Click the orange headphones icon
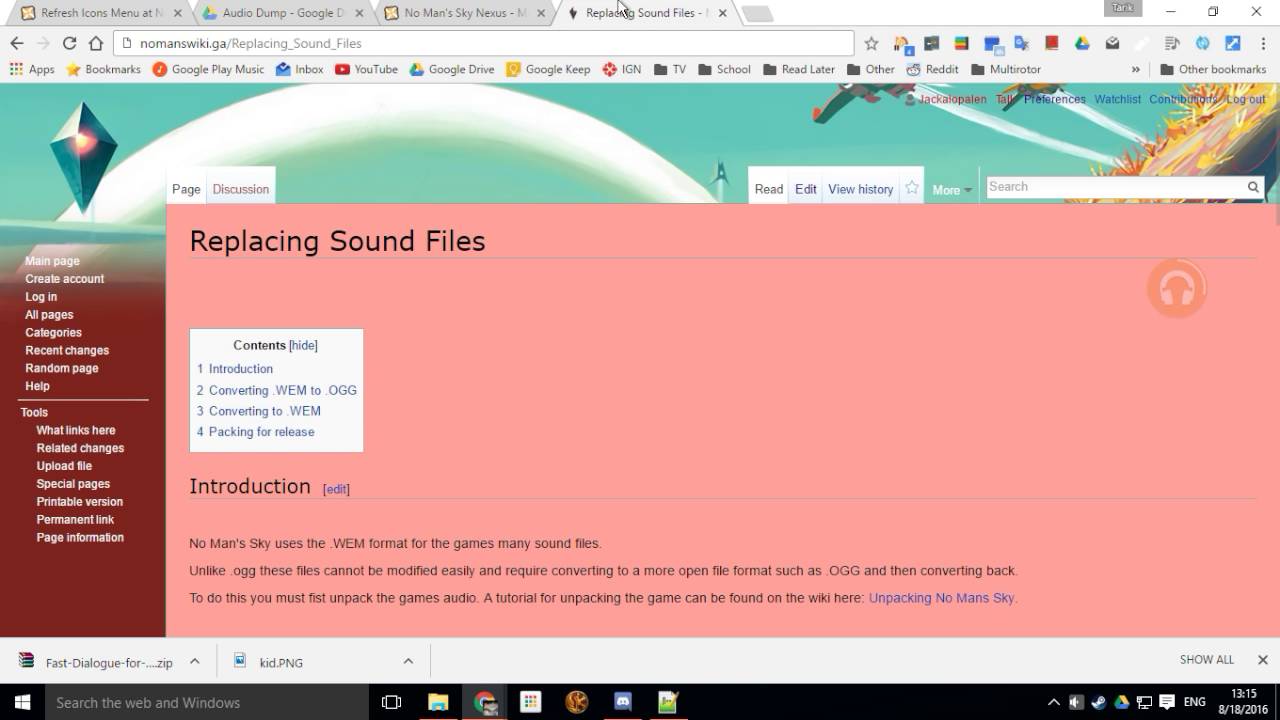 coord(1177,289)
